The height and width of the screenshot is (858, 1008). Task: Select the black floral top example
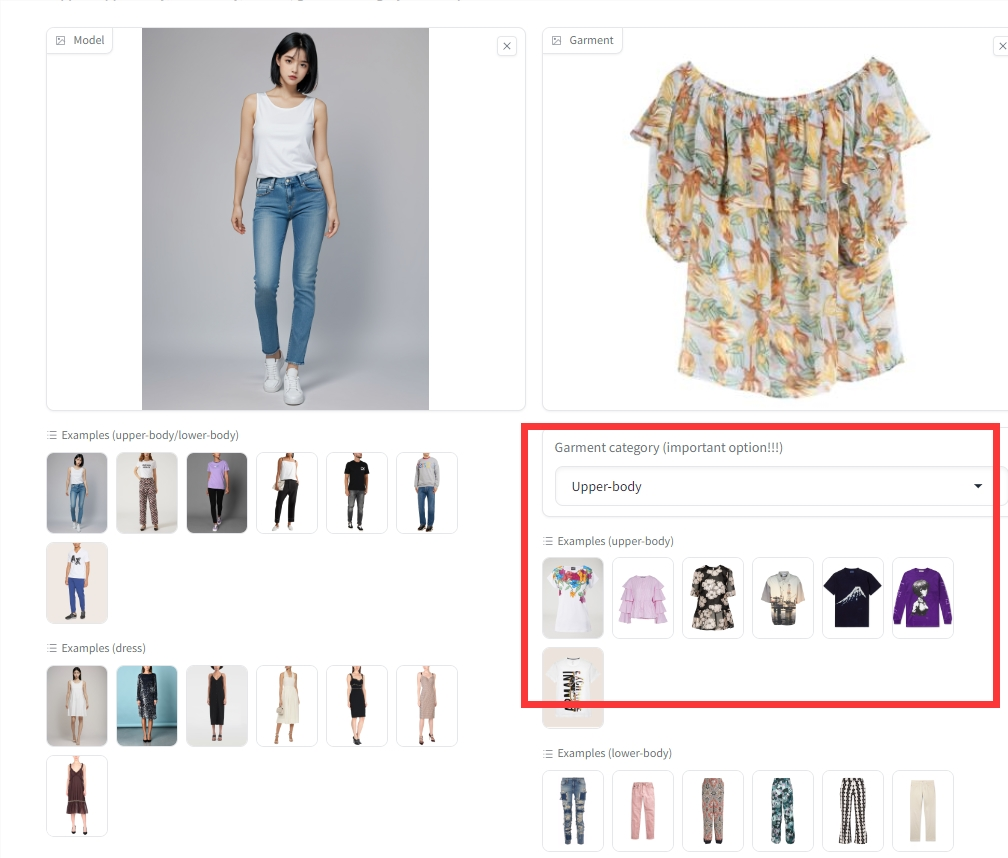pyautogui.click(x=712, y=598)
